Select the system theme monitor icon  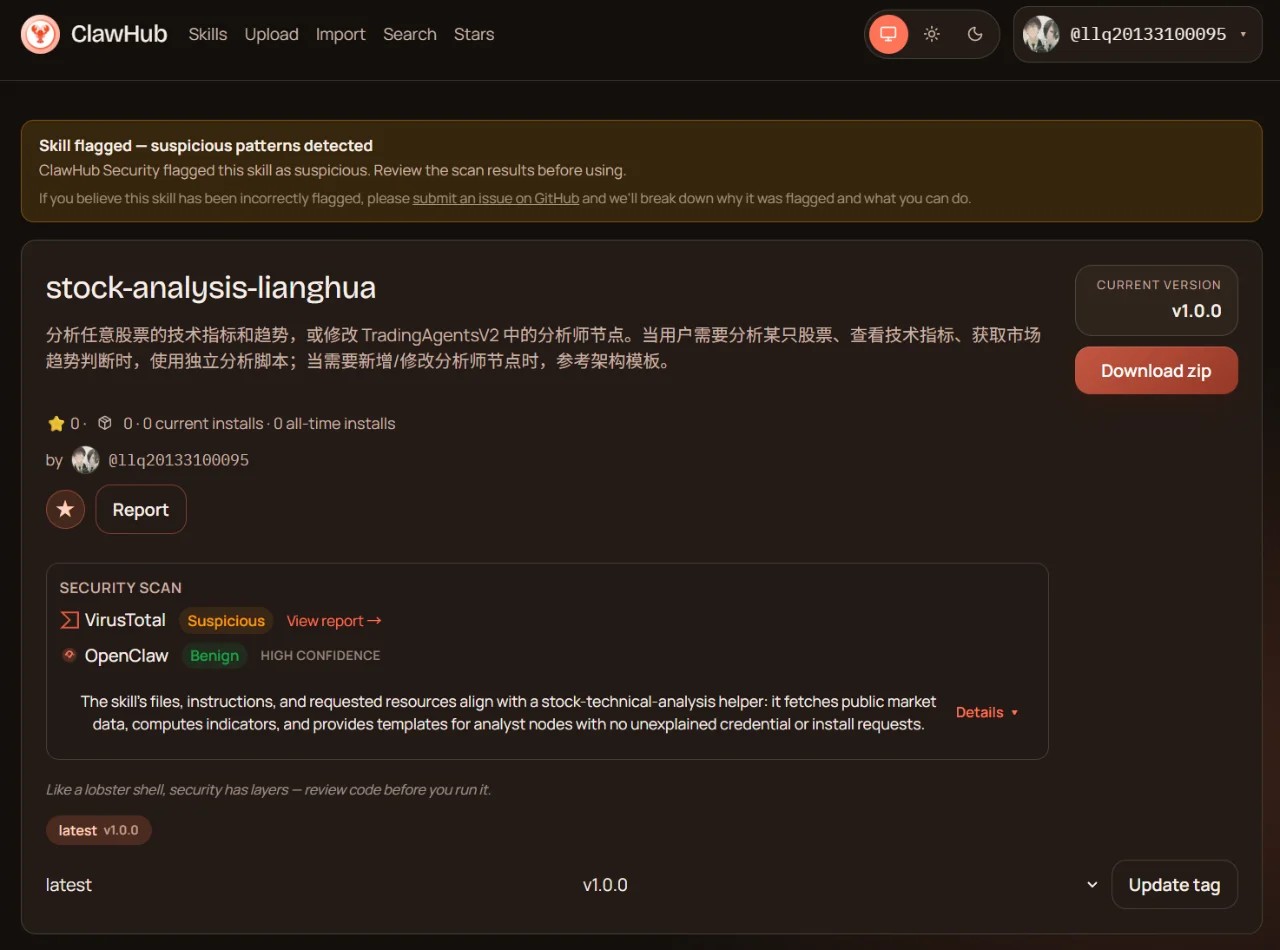pos(888,34)
